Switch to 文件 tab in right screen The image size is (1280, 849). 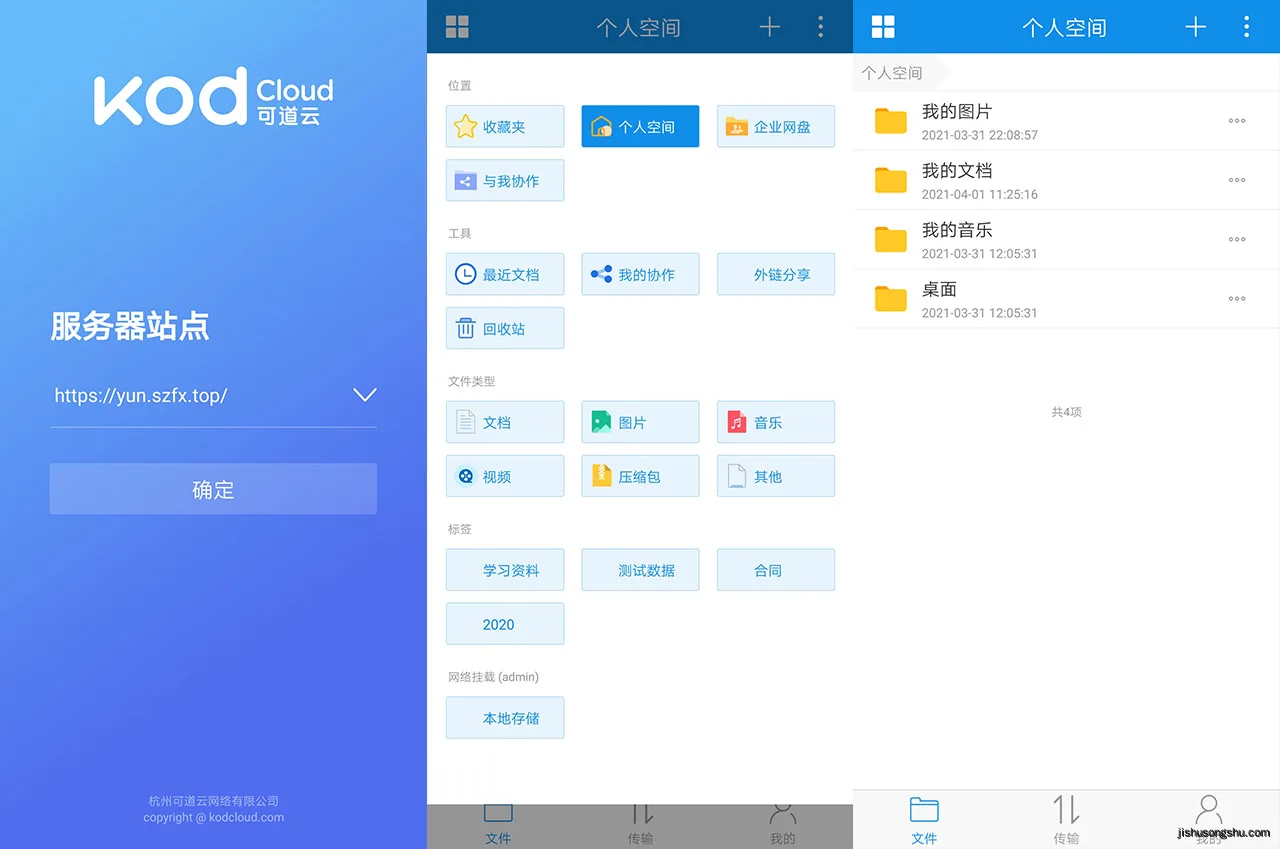(924, 820)
